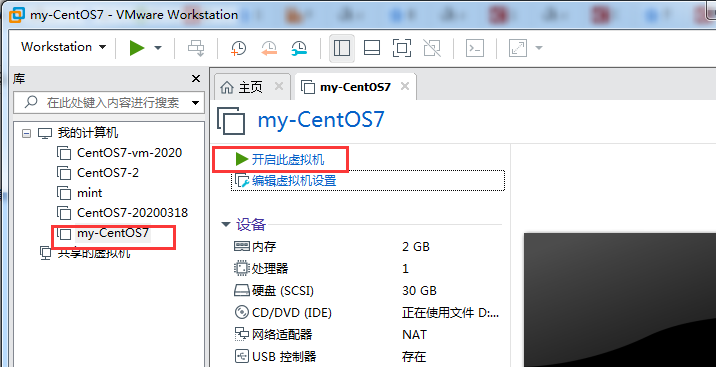
Task: Select the mint virtual machine
Action: [90, 193]
